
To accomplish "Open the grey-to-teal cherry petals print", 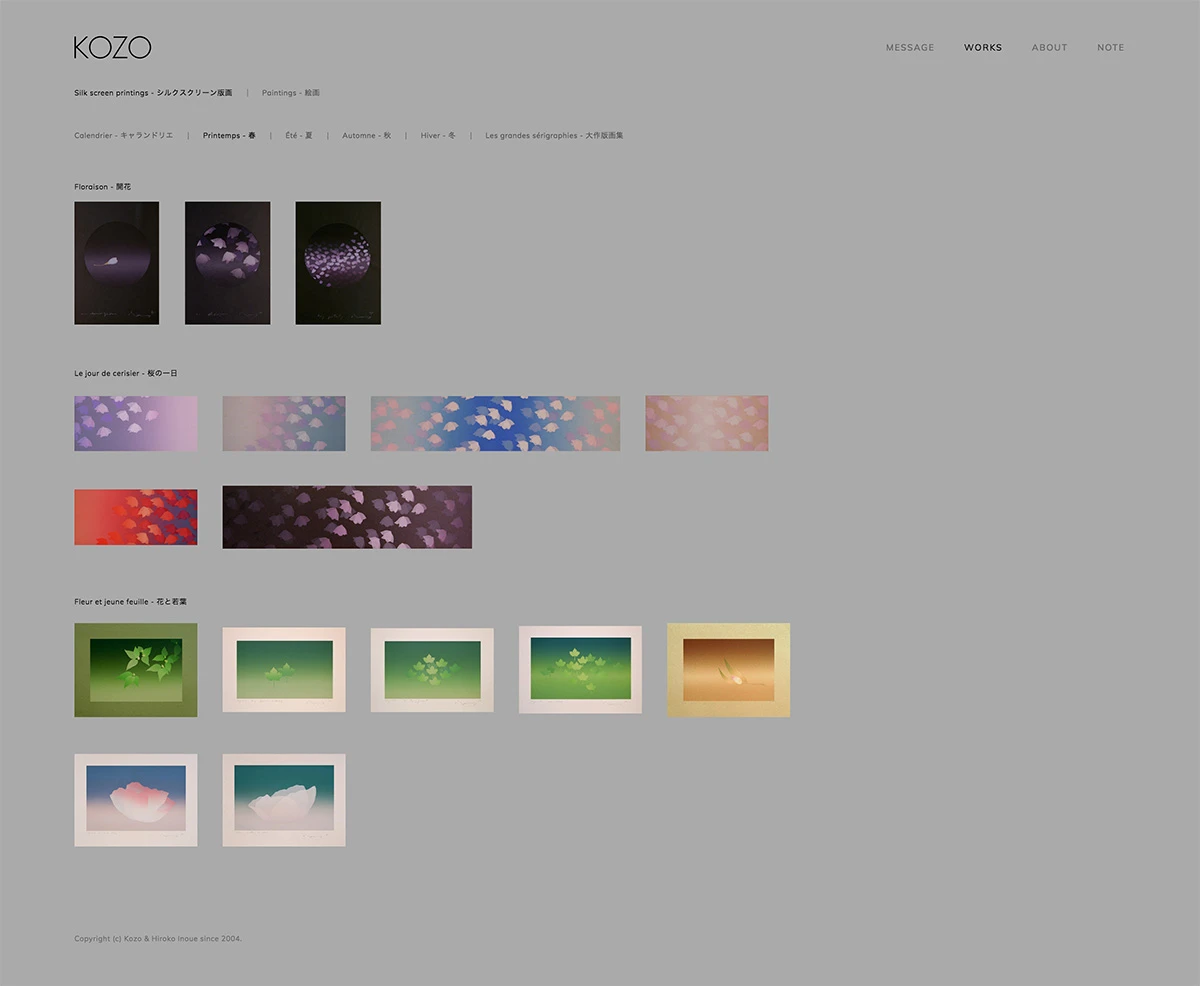I will 284,423.
